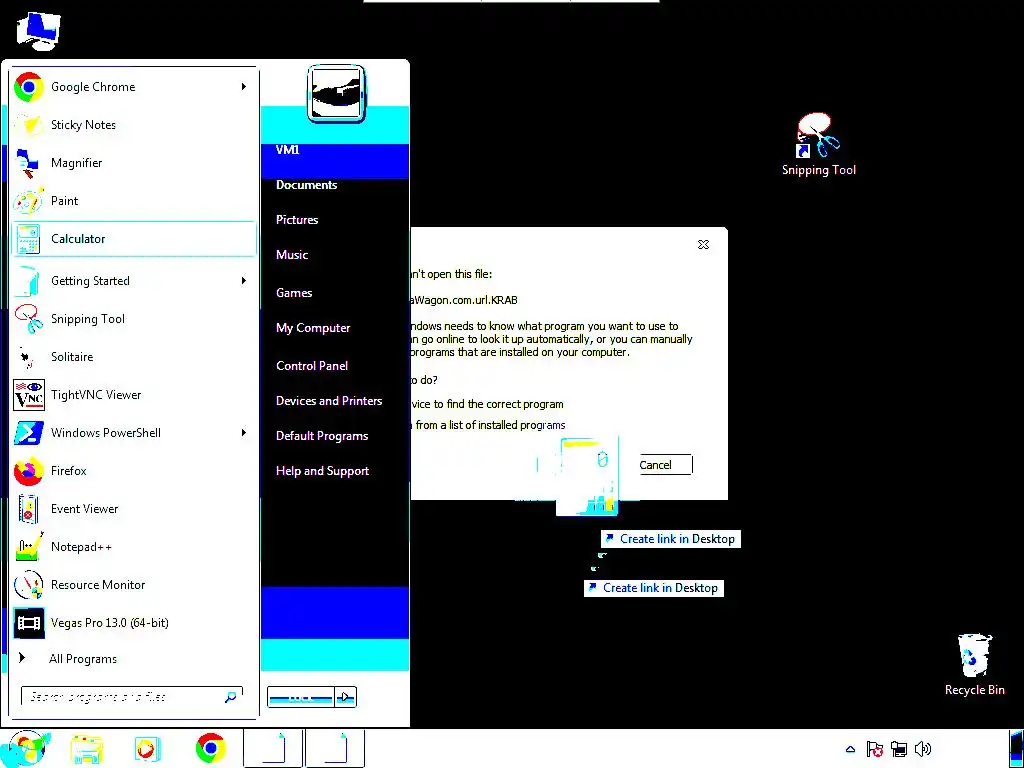Open File Explorer from the taskbar

pyautogui.click(x=87, y=749)
